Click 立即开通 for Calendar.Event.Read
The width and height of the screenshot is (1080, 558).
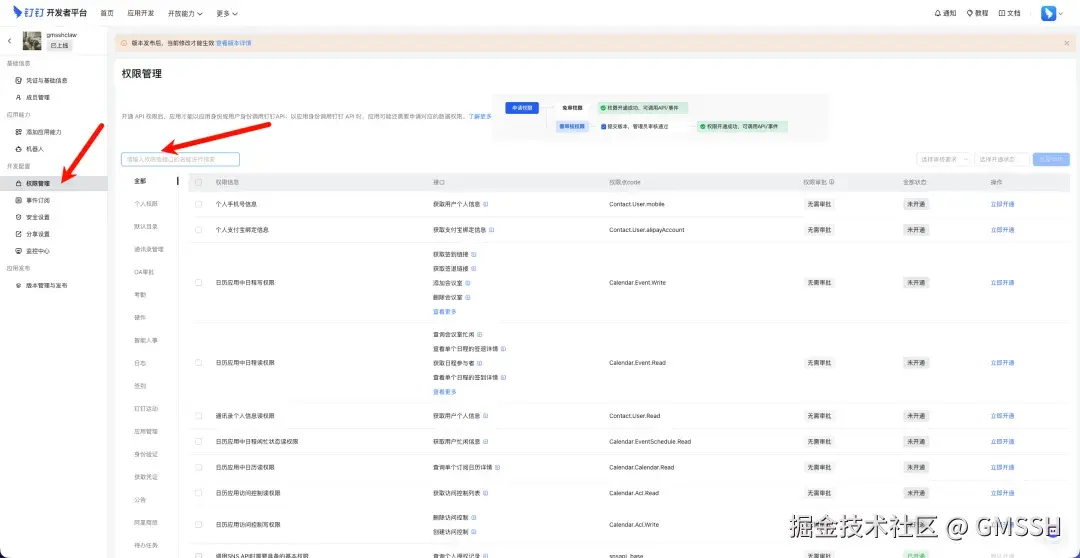(x=1002, y=363)
